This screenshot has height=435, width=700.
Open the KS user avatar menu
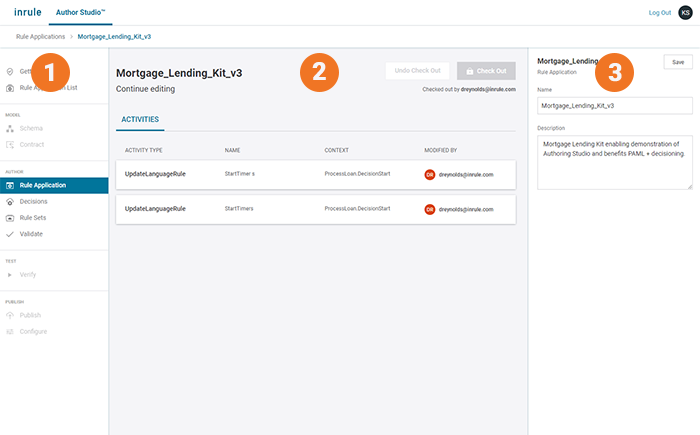685,12
